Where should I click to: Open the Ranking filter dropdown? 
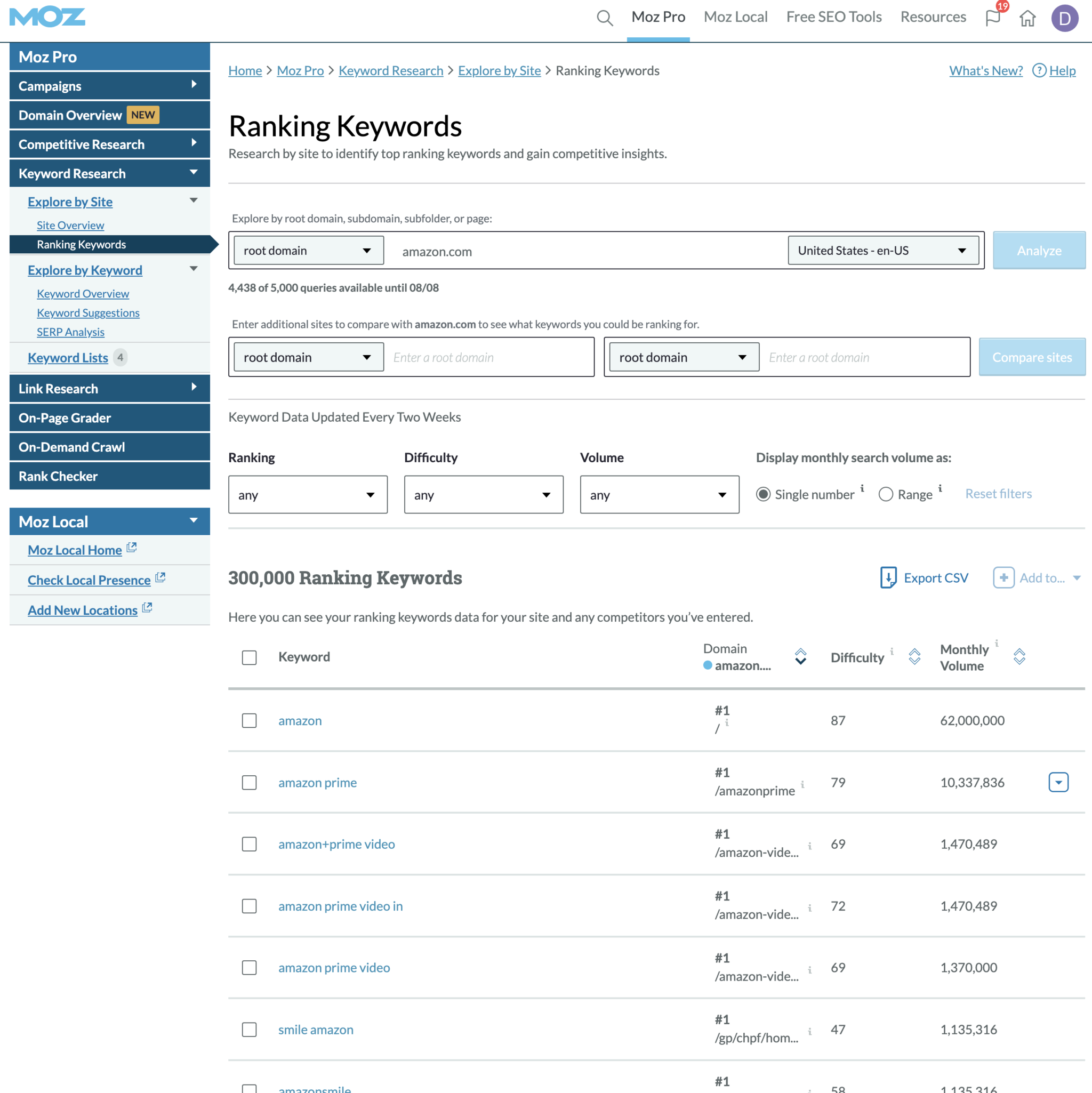click(x=308, y=495)
